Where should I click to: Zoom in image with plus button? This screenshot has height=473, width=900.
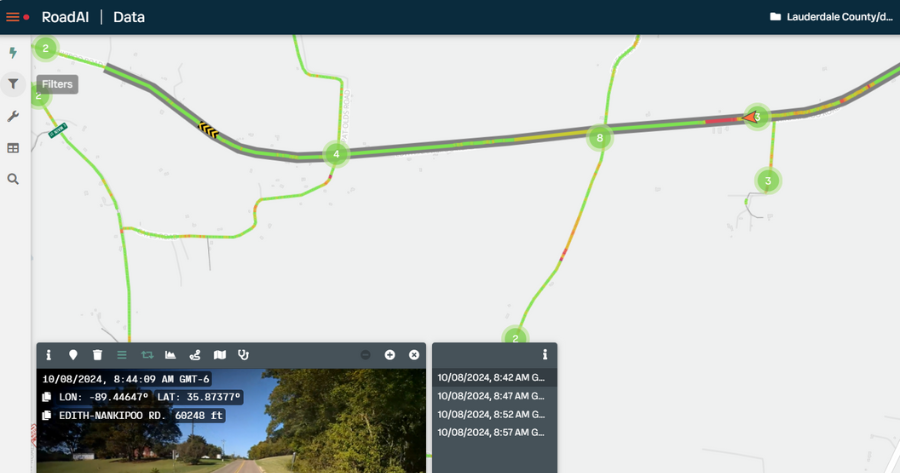[x=390, y=355]
